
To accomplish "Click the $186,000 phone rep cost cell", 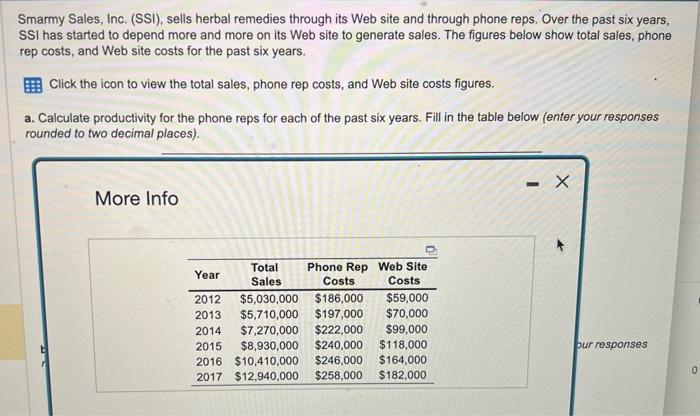I will (x=339, y=298).
